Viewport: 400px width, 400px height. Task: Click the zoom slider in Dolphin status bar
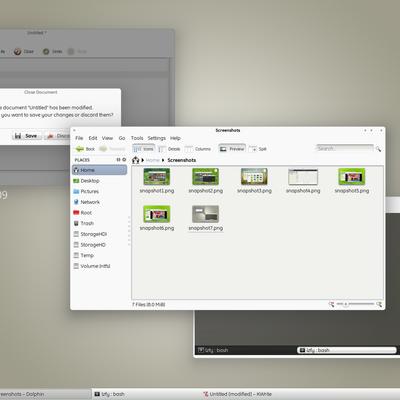[x=355, y=304]
